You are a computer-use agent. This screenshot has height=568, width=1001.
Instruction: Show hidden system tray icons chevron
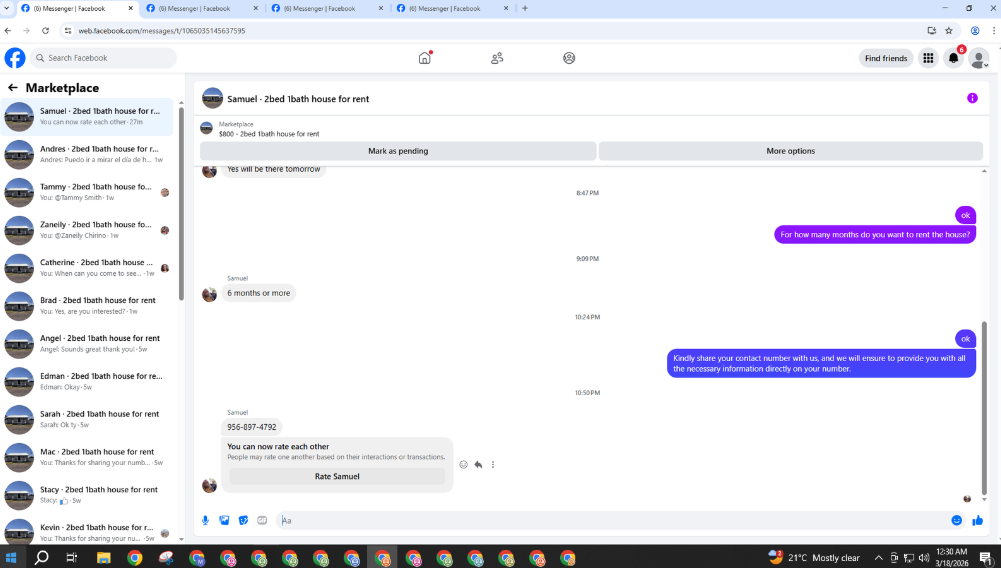pyautogui.click(x=878, y=558)
